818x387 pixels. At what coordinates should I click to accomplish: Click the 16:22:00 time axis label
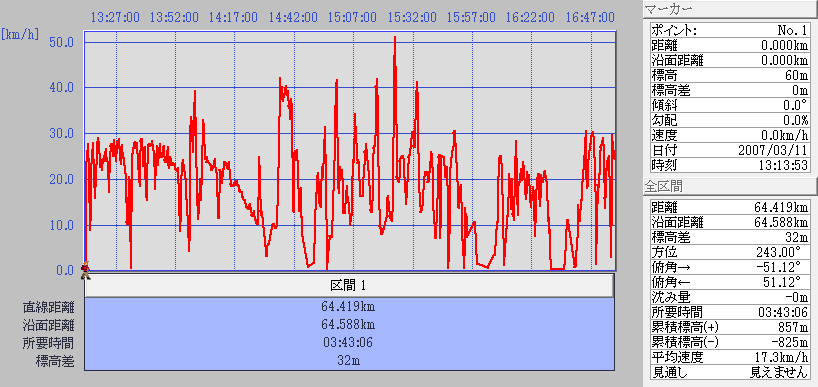tap(531, 17)
